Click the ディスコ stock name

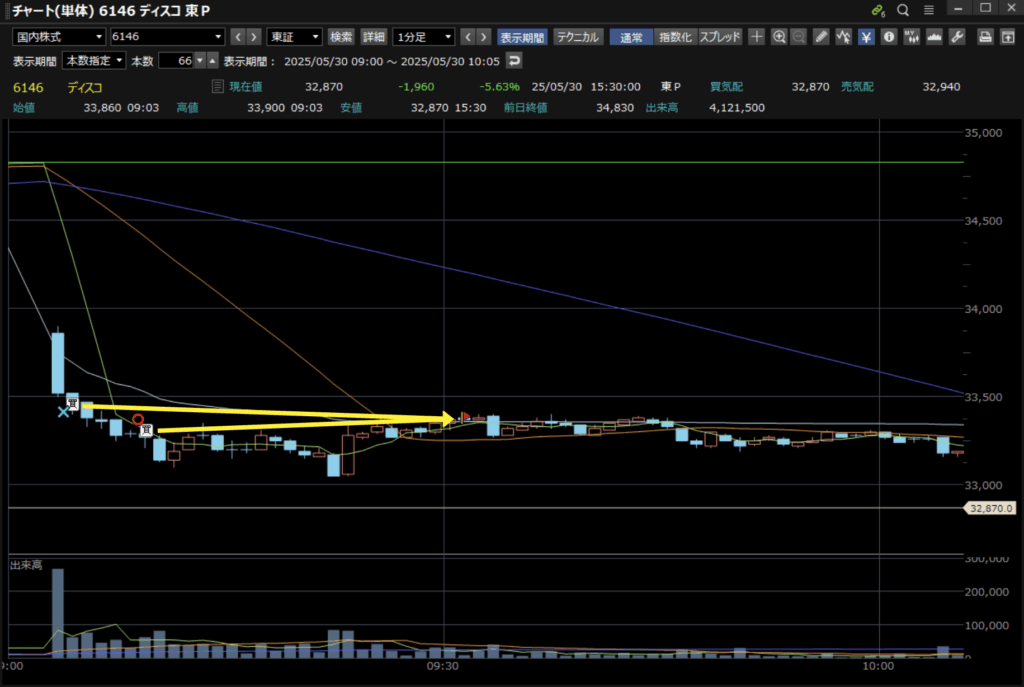pyautogui.click(x=84, y=88)
